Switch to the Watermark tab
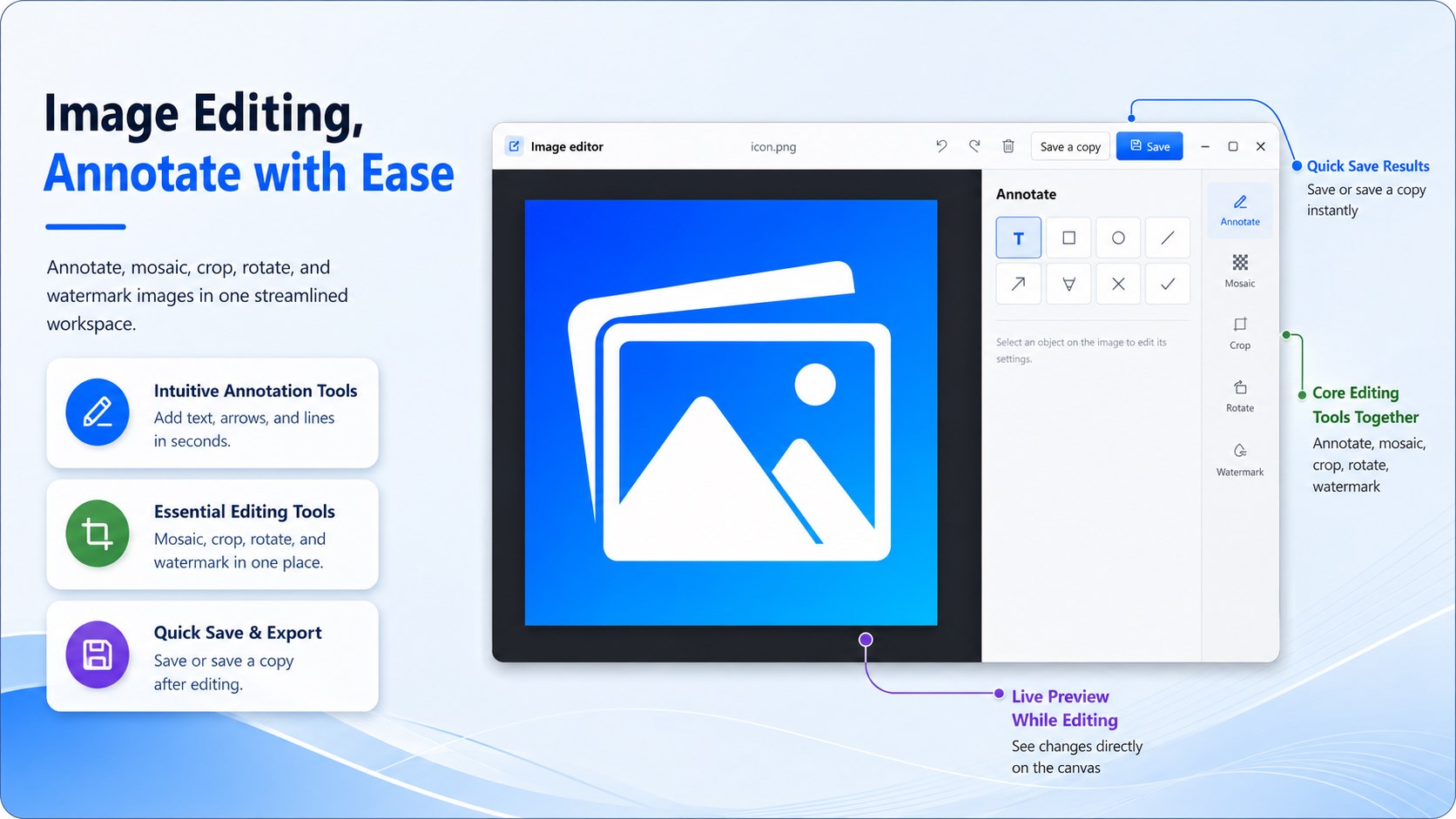Image resolution: width=1456 pixels, height=819 pixels. pyautogui.click(x=1240, y=460)
